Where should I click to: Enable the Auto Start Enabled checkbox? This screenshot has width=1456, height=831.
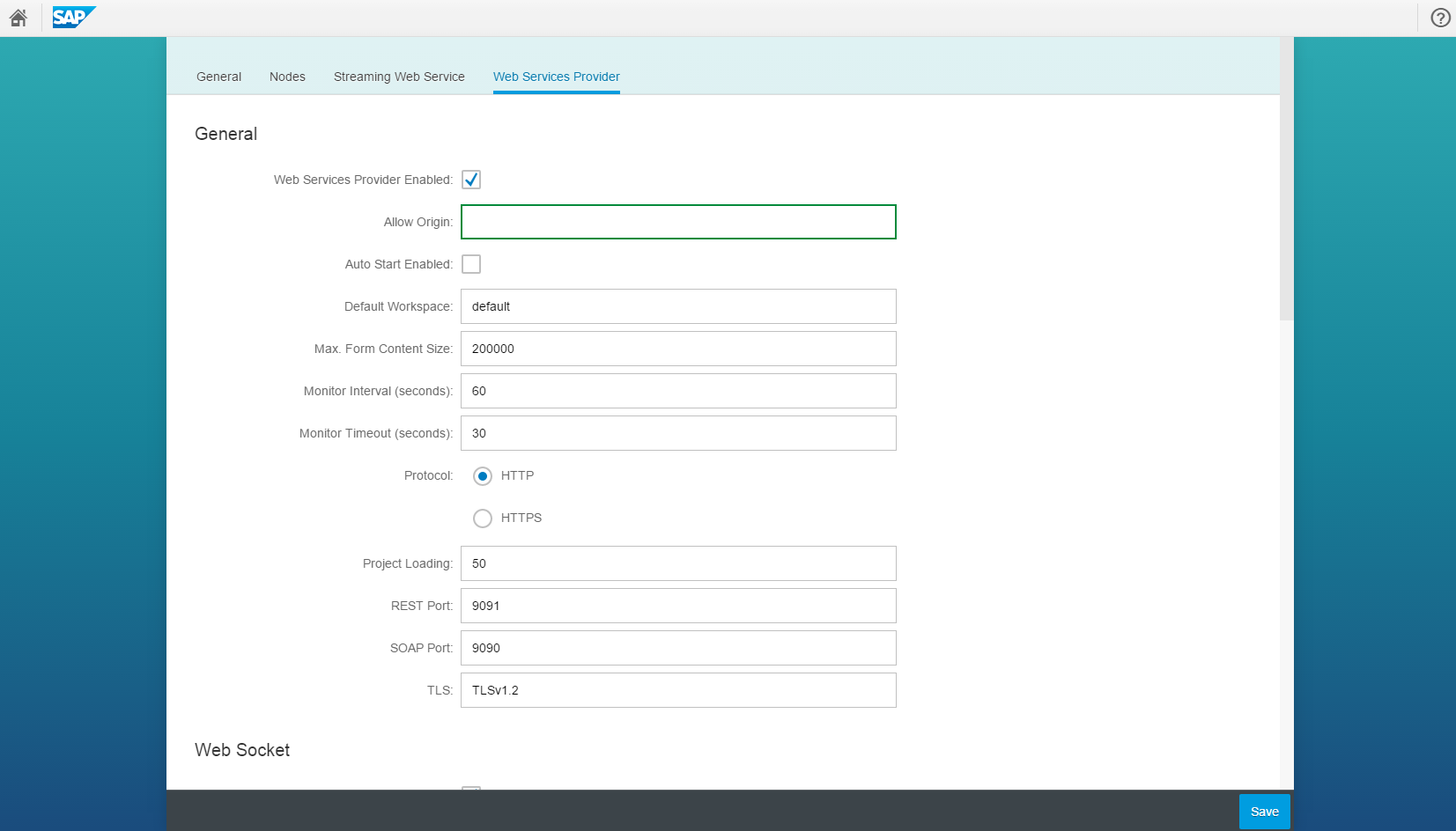(471, 264)
